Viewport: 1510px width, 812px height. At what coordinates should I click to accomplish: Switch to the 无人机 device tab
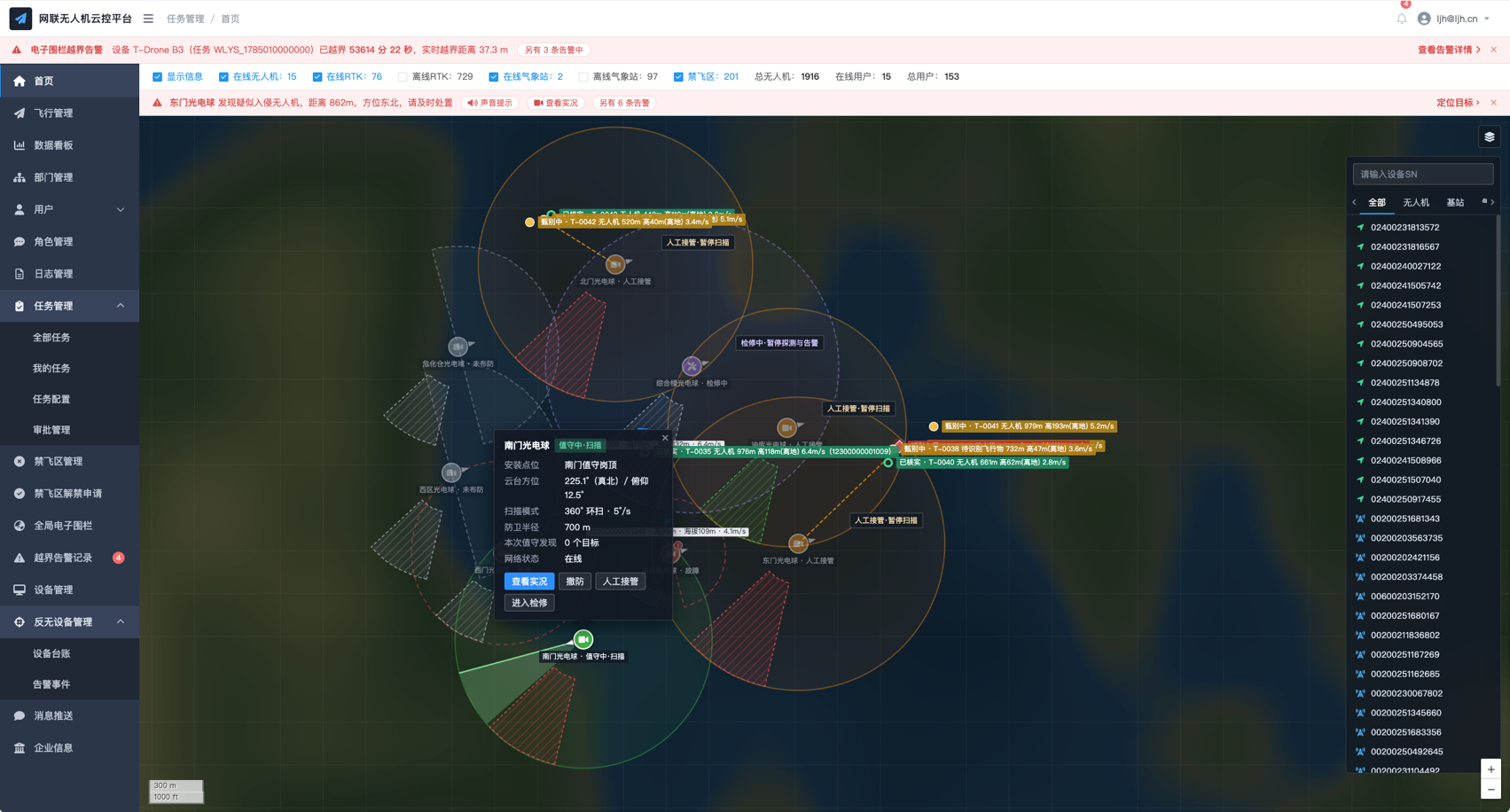(1416, 203)
